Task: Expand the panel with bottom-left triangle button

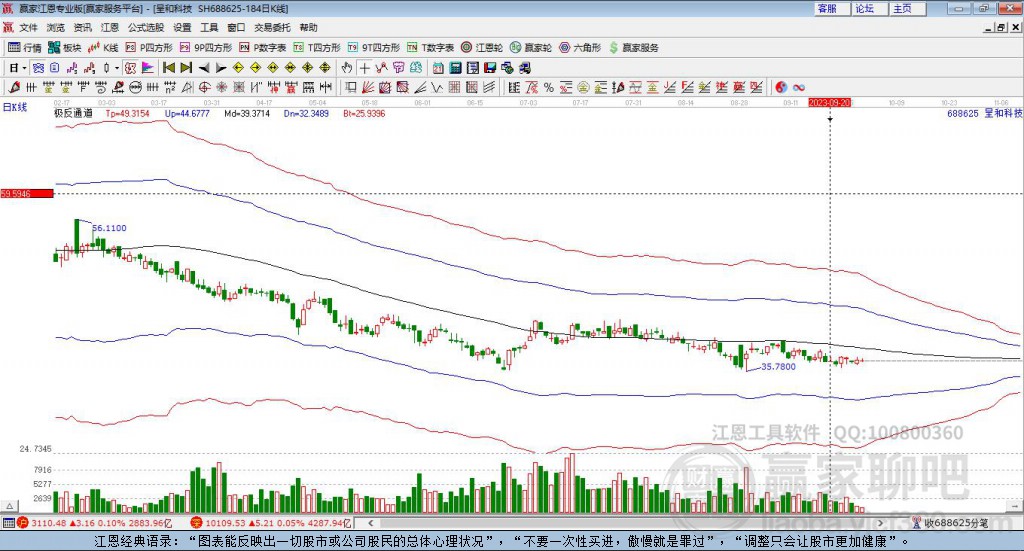Action: pos(9,507)
